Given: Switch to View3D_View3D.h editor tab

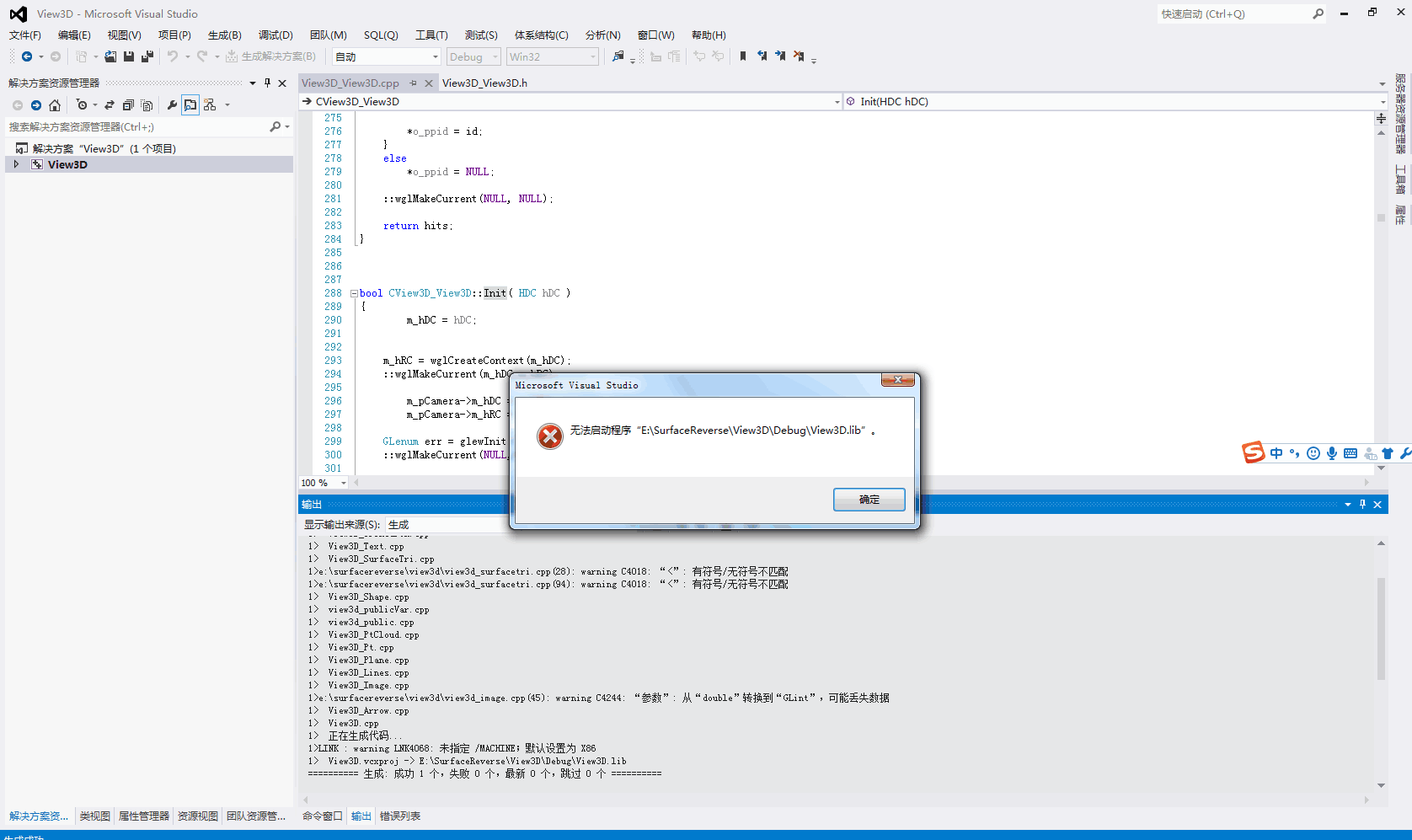Looking at the screenshot, I should coord(484,83).
